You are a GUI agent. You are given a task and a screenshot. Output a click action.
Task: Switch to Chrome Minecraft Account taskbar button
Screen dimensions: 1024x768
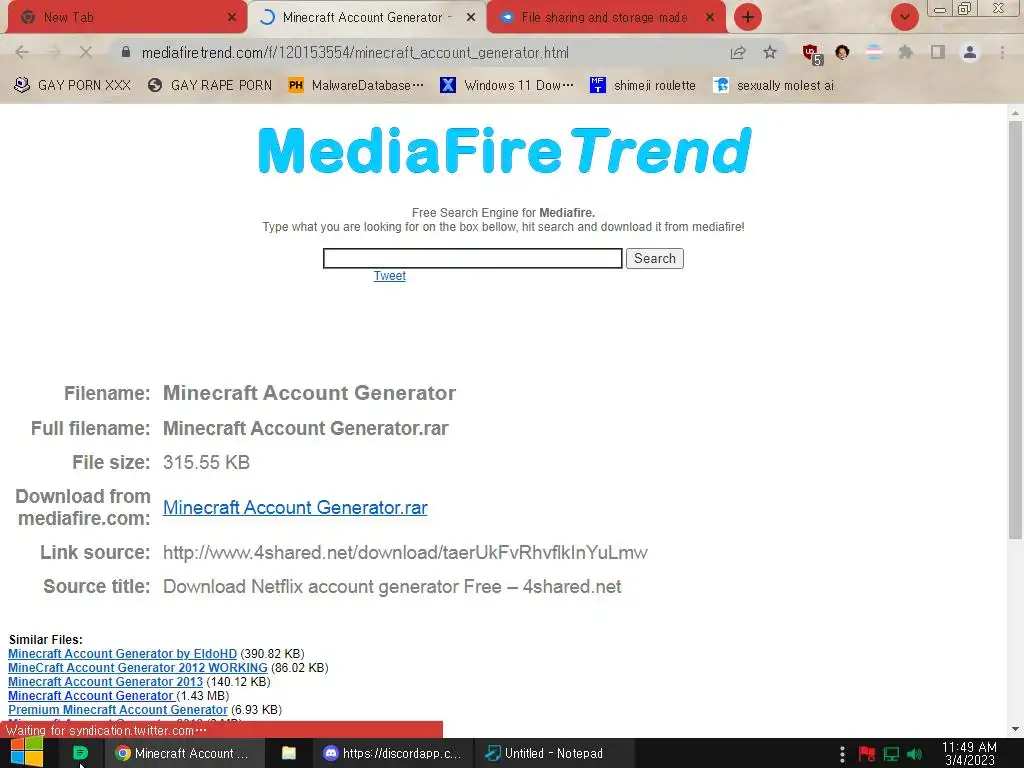tap(184, 753)
